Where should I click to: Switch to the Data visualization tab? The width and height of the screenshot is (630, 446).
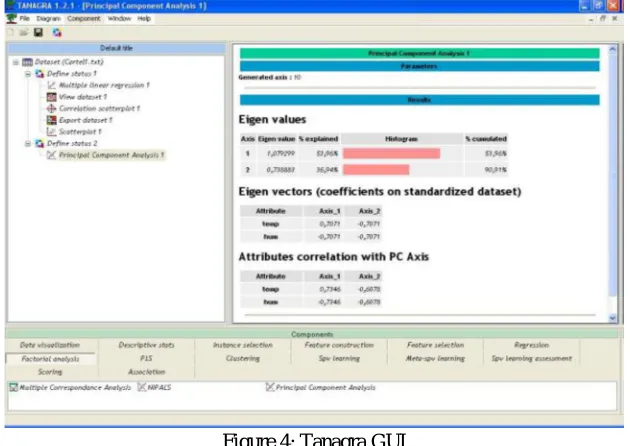pos(50,345)
